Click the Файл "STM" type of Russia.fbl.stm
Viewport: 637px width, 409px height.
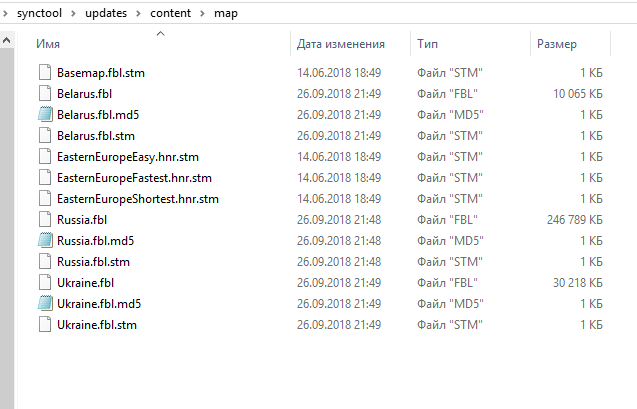pos(450,262)
